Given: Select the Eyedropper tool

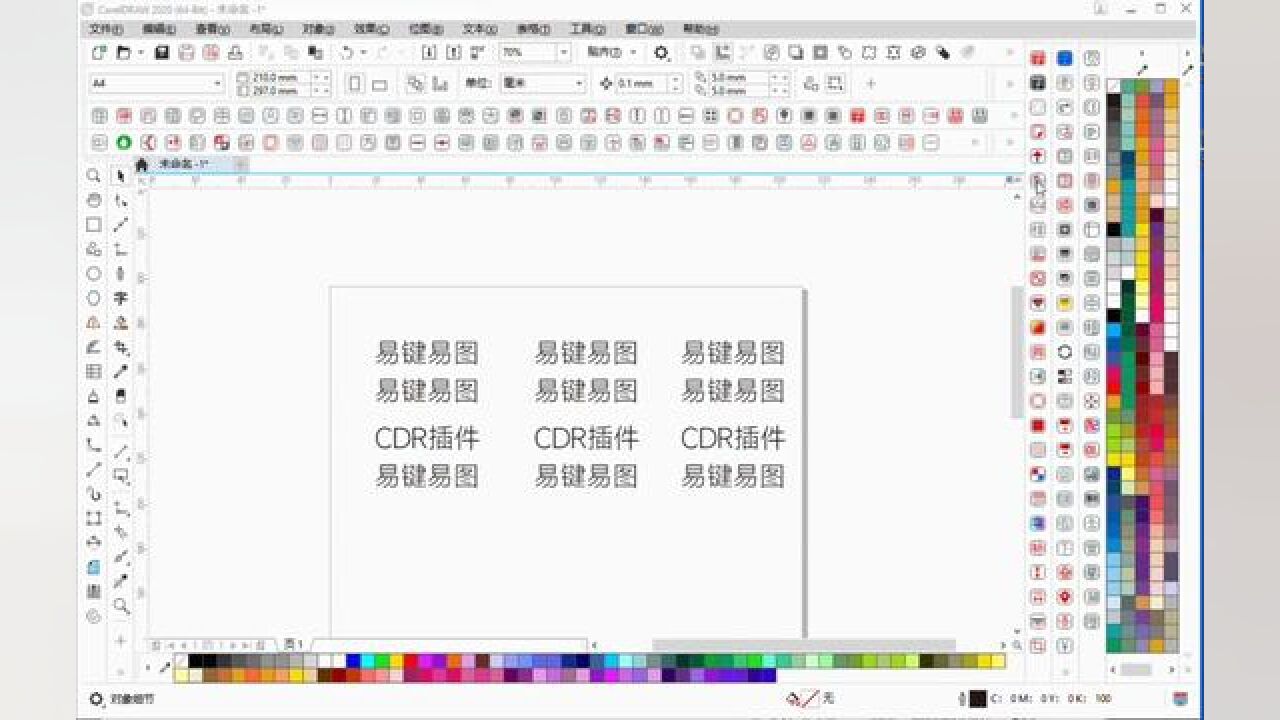Looking at the screenshot, I should point(121,372).
